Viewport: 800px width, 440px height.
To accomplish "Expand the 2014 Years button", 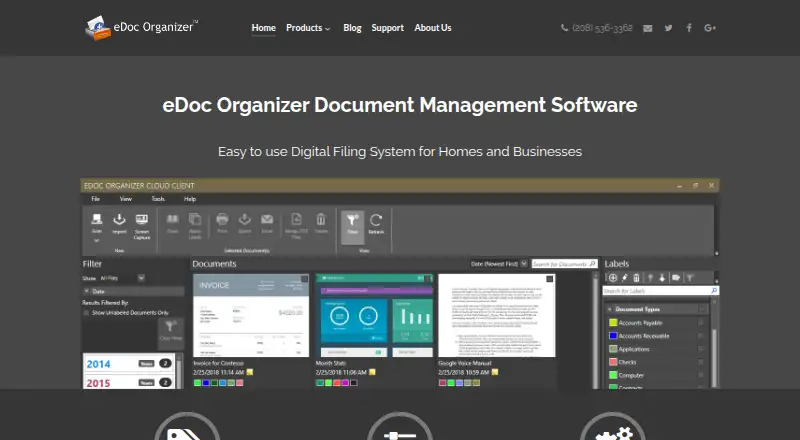I will (146, 363).
